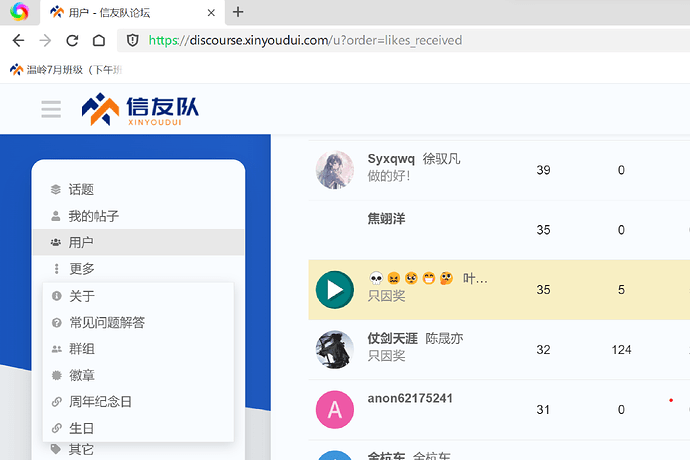Select 用户 in the sidebar

click(138, 242)
